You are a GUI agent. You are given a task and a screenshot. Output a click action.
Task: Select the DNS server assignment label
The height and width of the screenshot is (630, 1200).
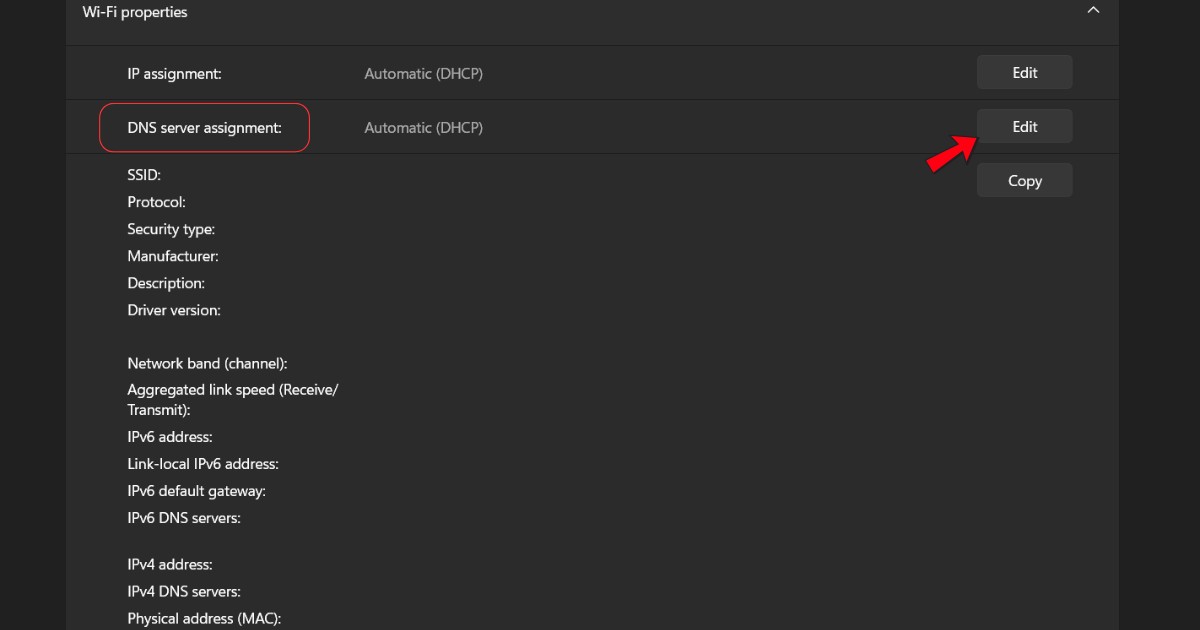(x=204, y=127)
